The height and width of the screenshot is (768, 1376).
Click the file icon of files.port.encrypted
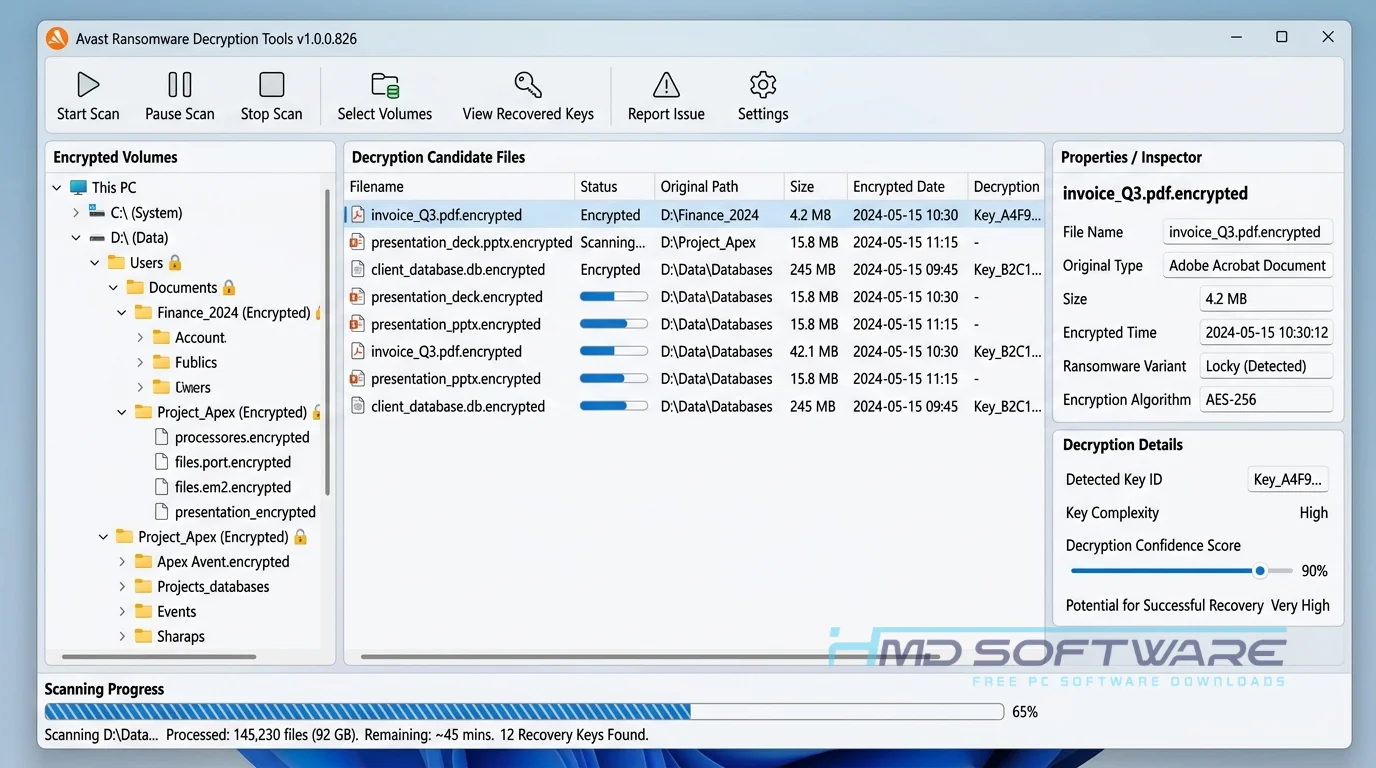click(x=162, y=462)
